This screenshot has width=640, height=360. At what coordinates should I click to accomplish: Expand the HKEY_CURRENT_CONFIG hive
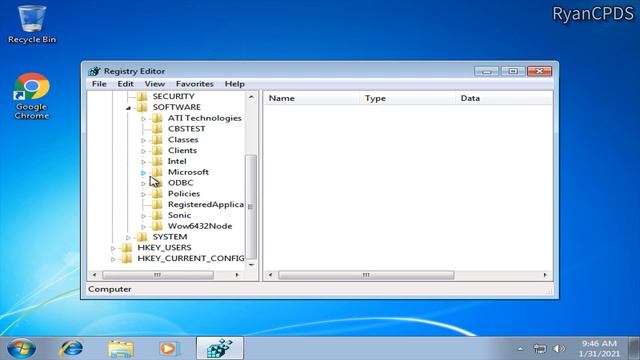click(113, 259)
